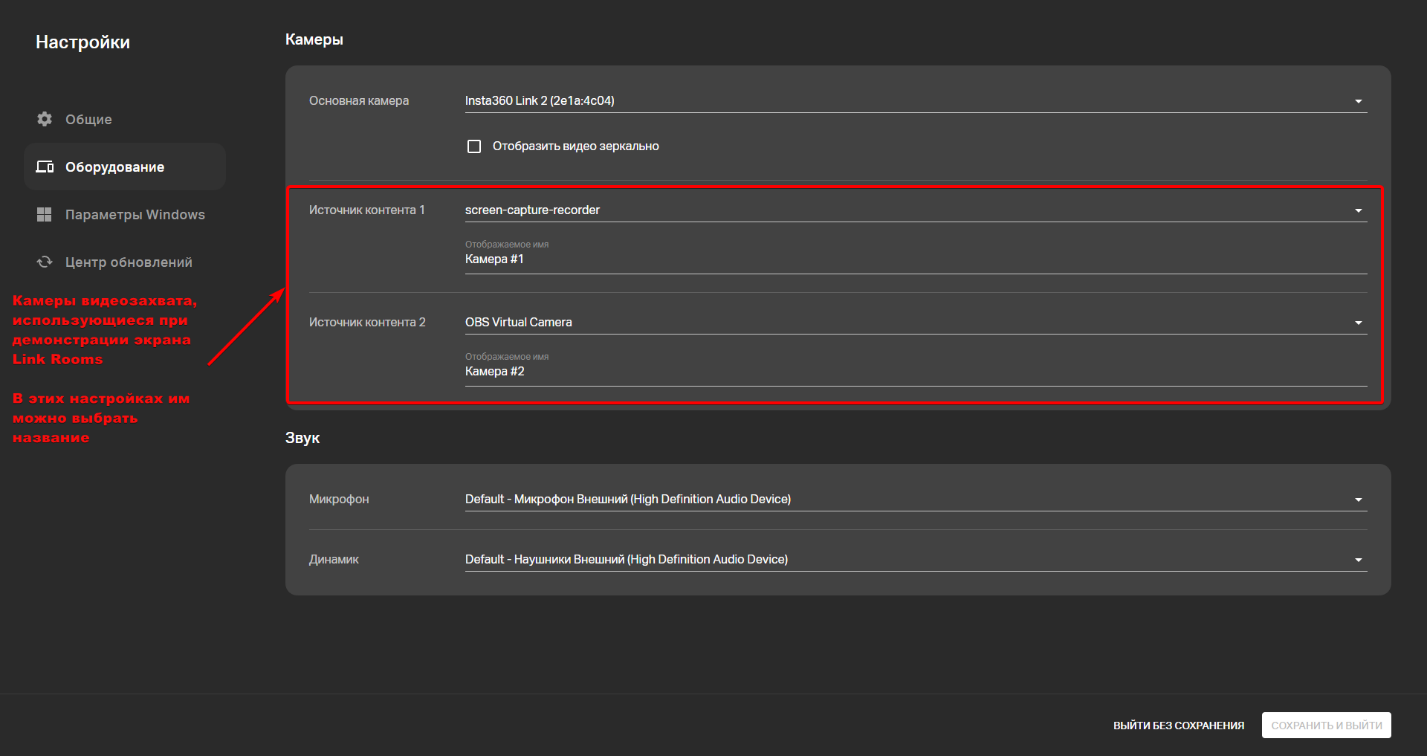
Task: Expand the Микрофон device dropdown arrow
Action: tap(1358, 499)
